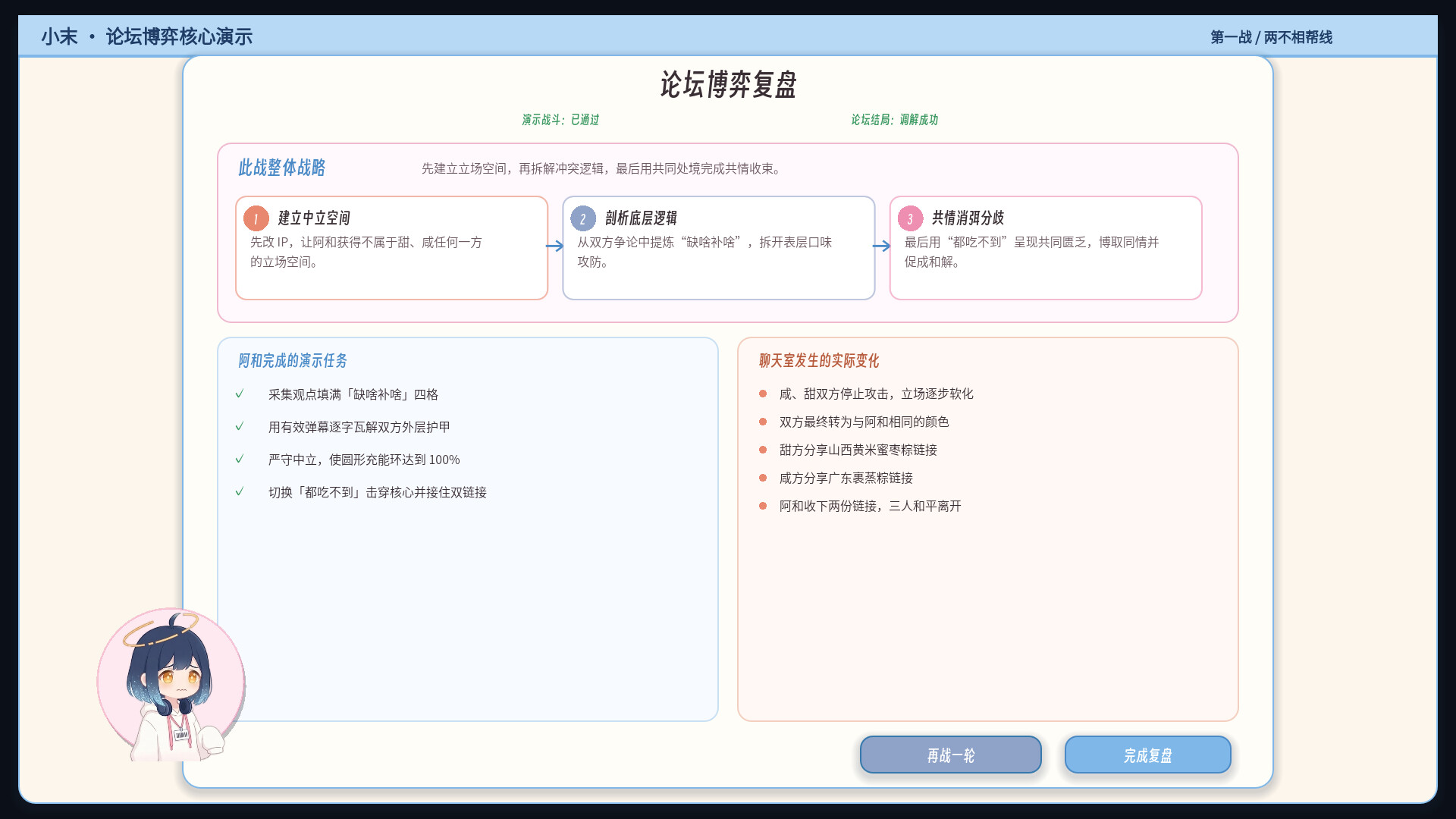Viewport: 1456px width, 819px height.
Task: Click arrow between step 1 and 2
Action: coord(554,246)
